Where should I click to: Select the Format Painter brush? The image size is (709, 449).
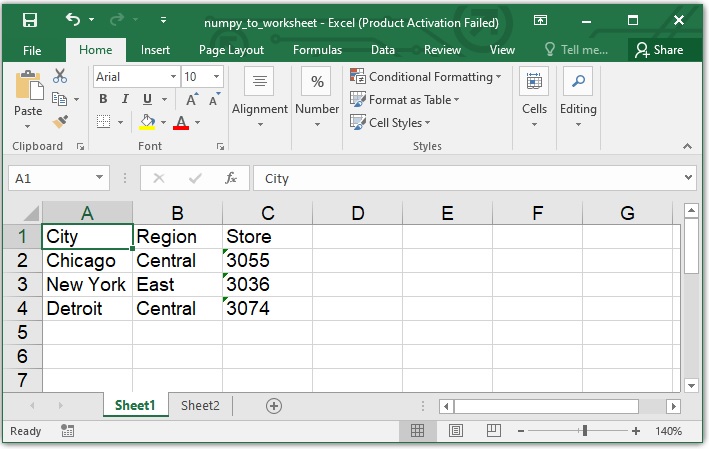60,121
